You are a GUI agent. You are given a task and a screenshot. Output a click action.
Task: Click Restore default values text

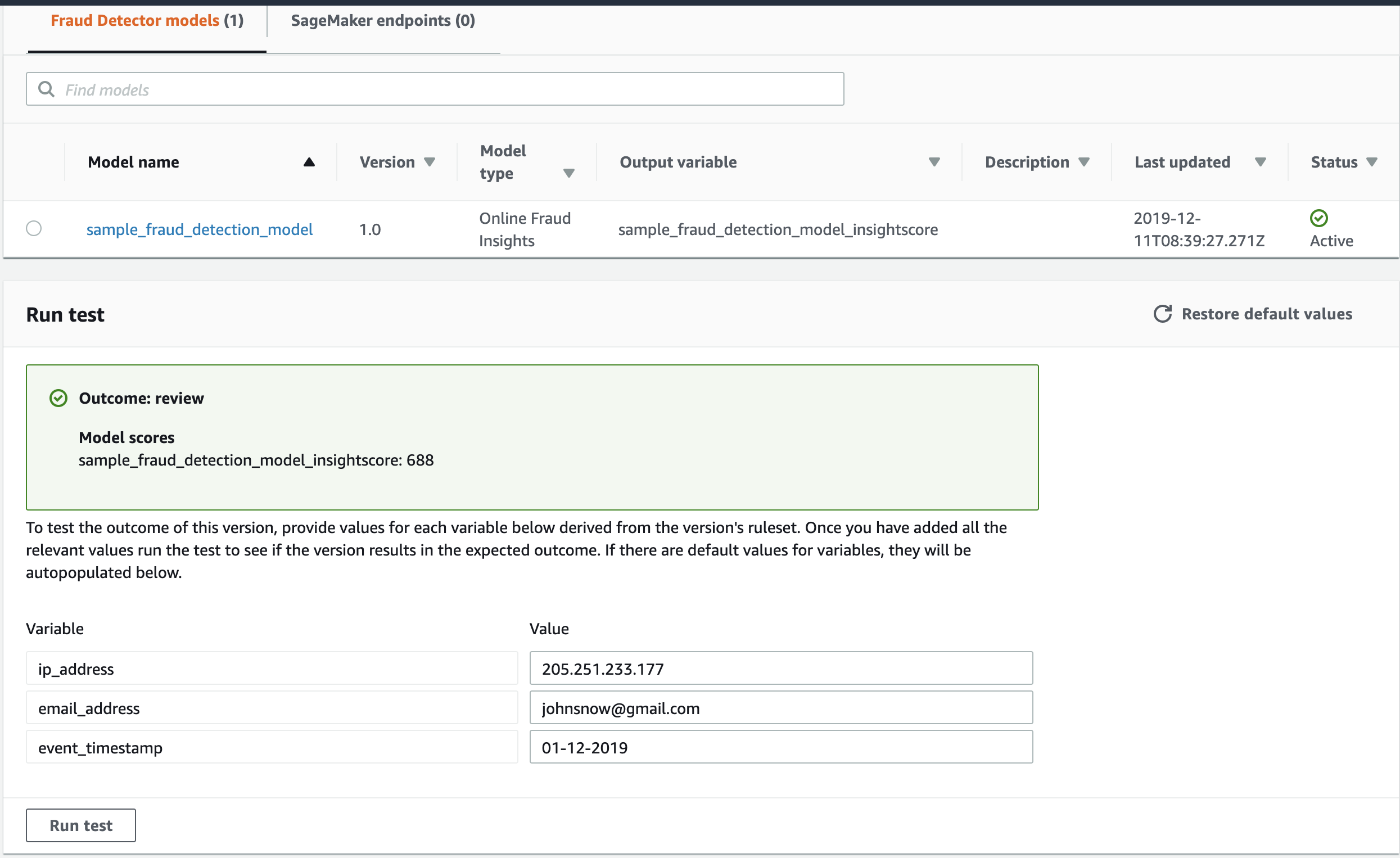[1267, 314]
